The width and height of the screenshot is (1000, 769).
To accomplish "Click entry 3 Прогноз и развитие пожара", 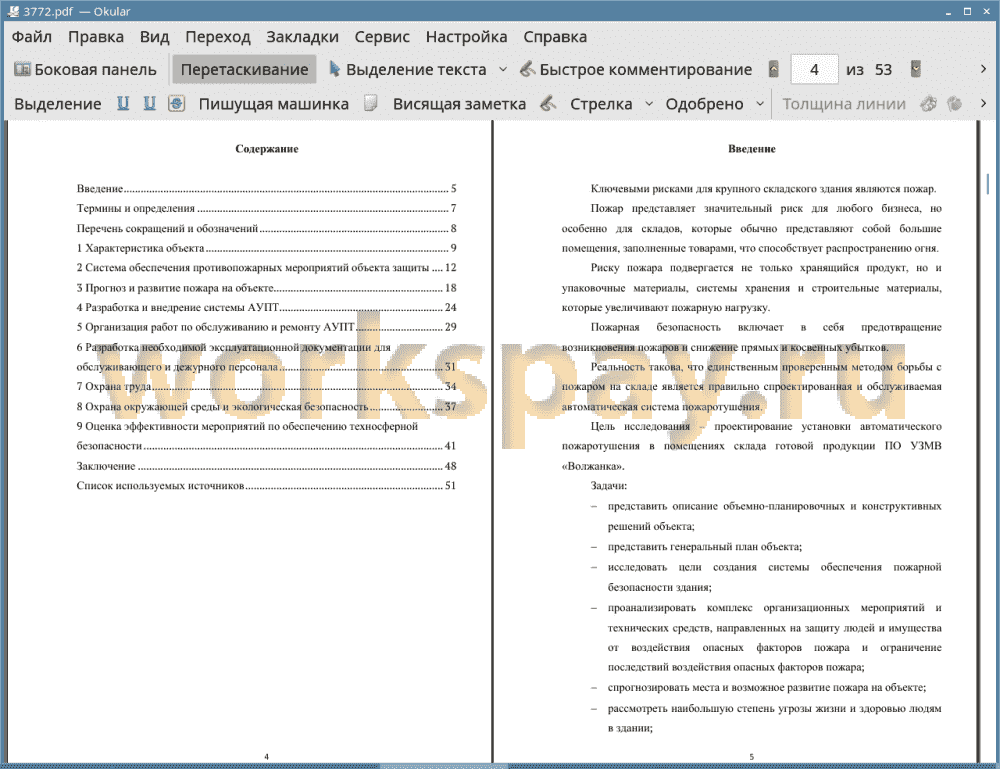I will pyautogui.click(x=266, y=288).
